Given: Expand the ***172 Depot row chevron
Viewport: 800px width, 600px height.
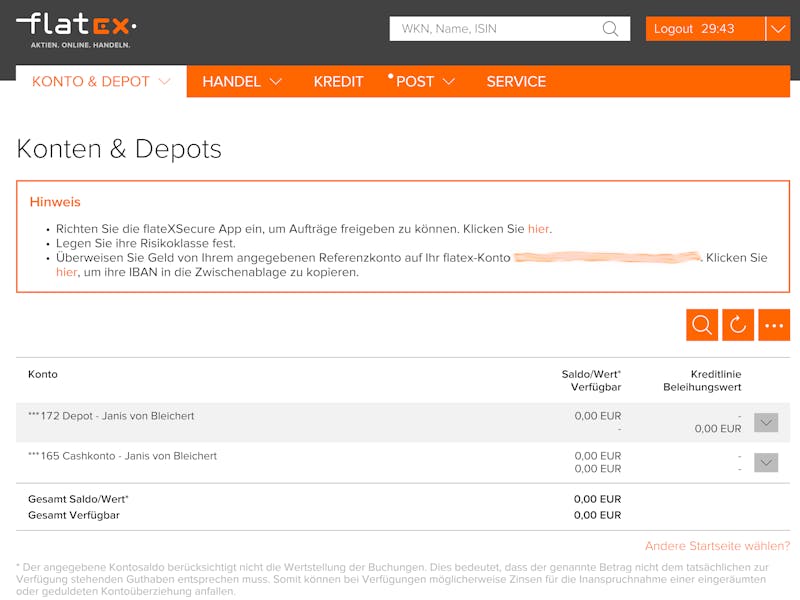Looking at the screenshot, I should (766, 422).
